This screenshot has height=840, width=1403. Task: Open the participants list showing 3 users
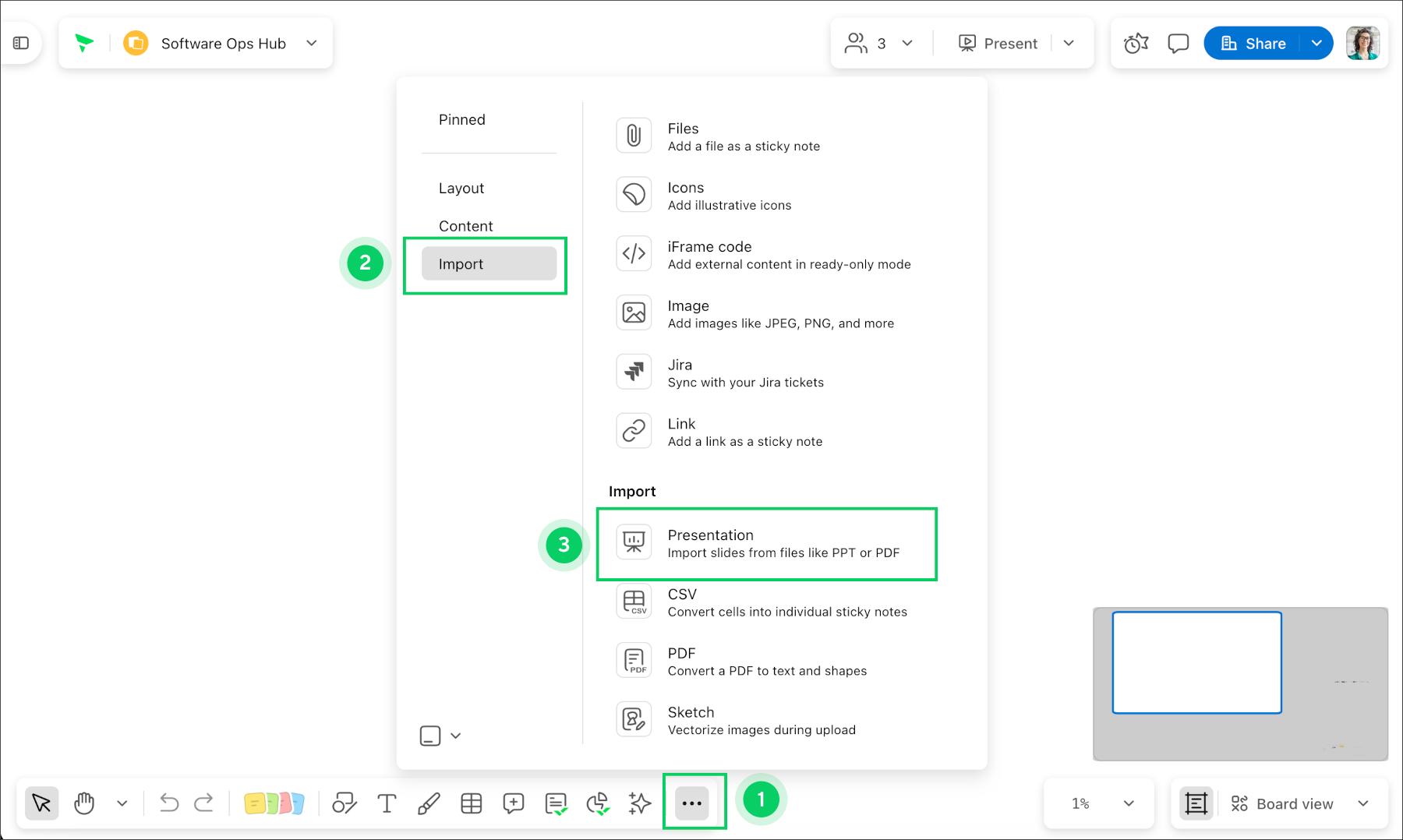coord(865,43)
